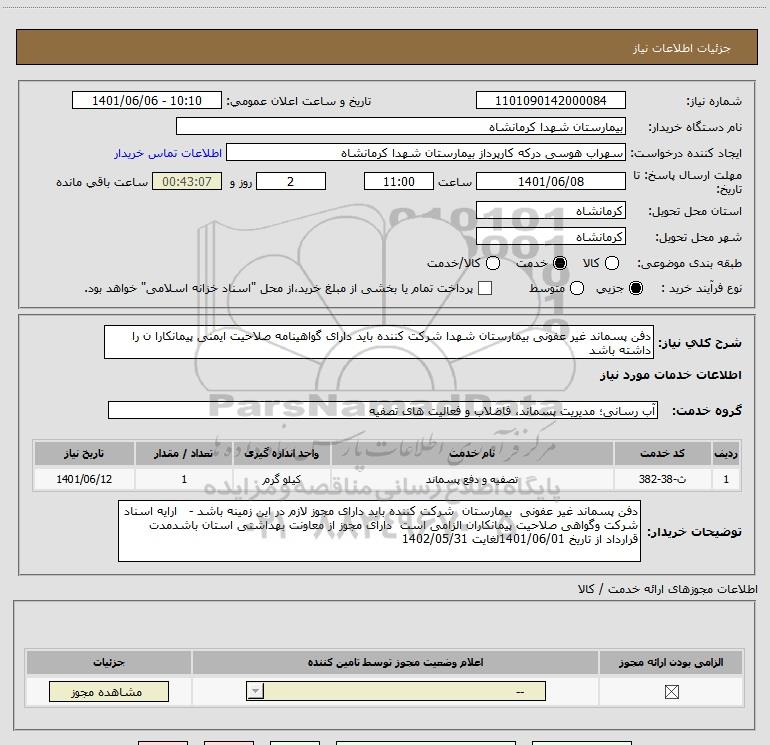Click the need date cell 1401/06/12

[84, 479]
